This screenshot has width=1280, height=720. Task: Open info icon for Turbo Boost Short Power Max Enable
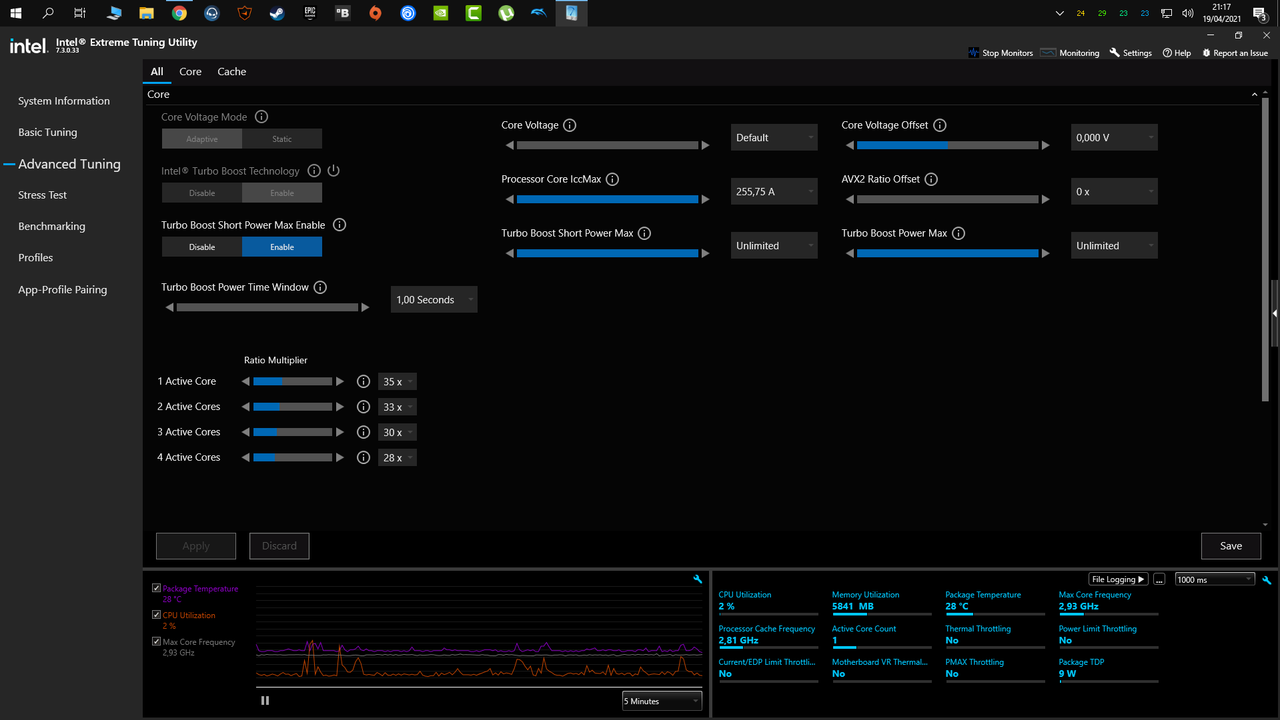tap(339, 225)
